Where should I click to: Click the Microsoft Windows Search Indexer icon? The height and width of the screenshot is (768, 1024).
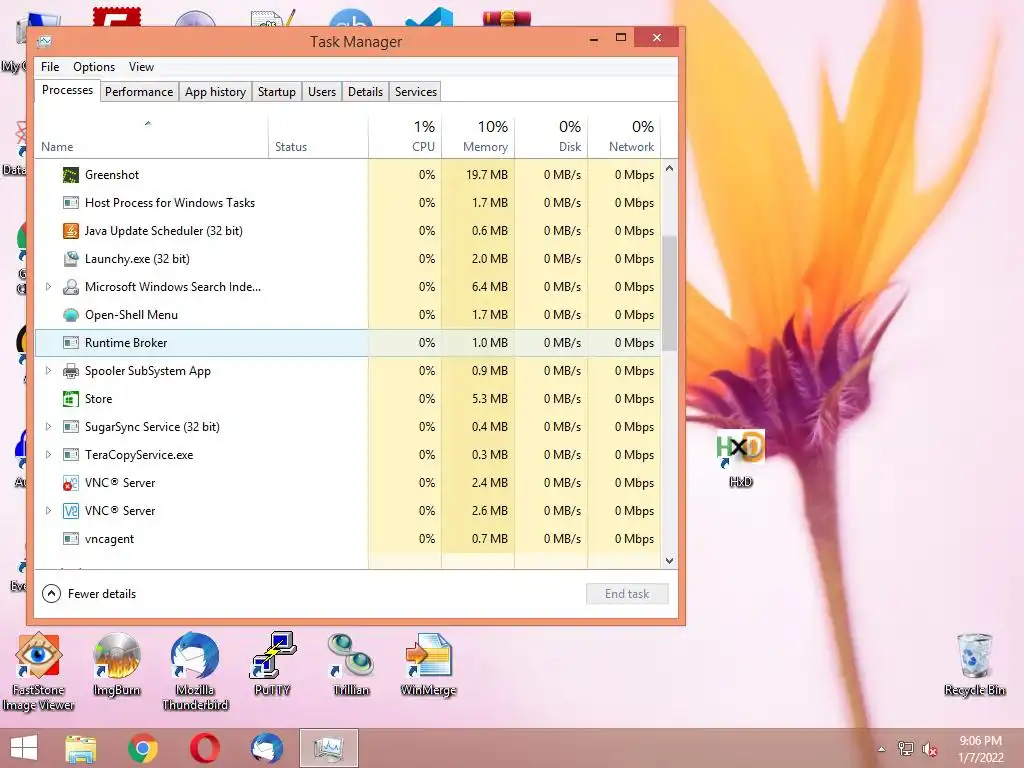coord(71,287)
